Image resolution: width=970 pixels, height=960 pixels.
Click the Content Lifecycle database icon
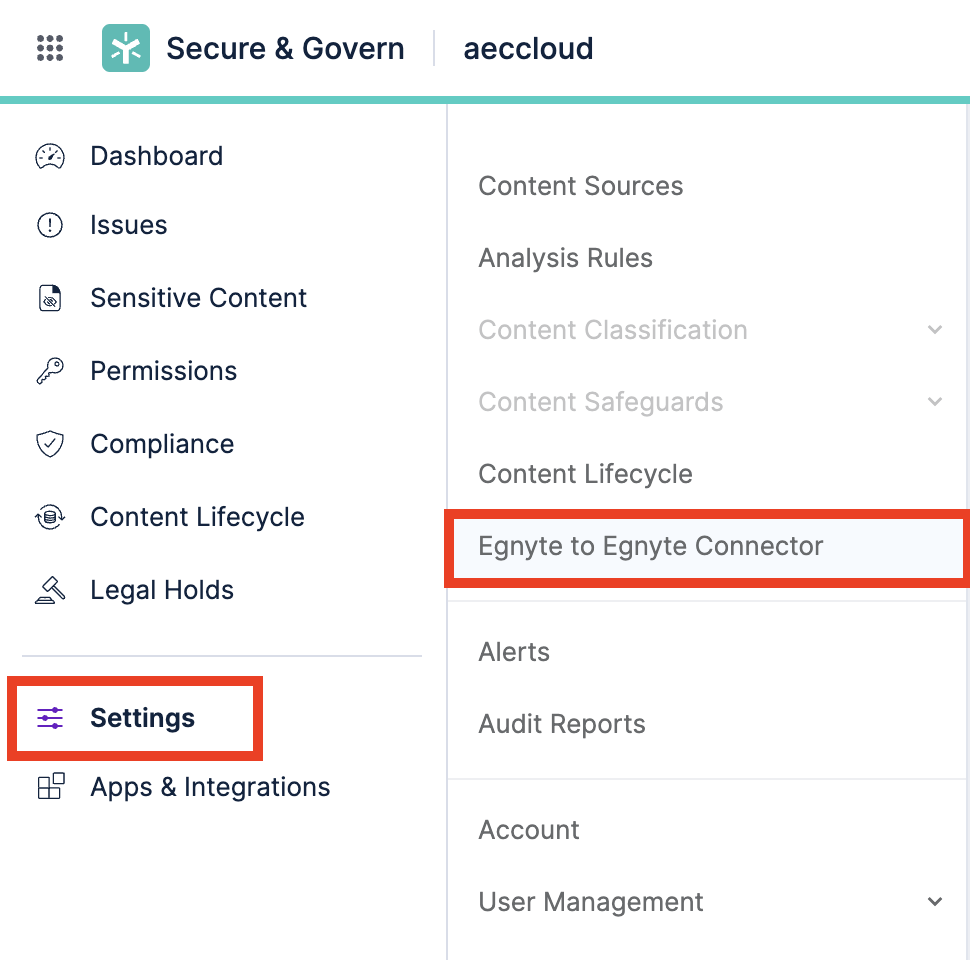pyautogui.click(x=49, y=517)
